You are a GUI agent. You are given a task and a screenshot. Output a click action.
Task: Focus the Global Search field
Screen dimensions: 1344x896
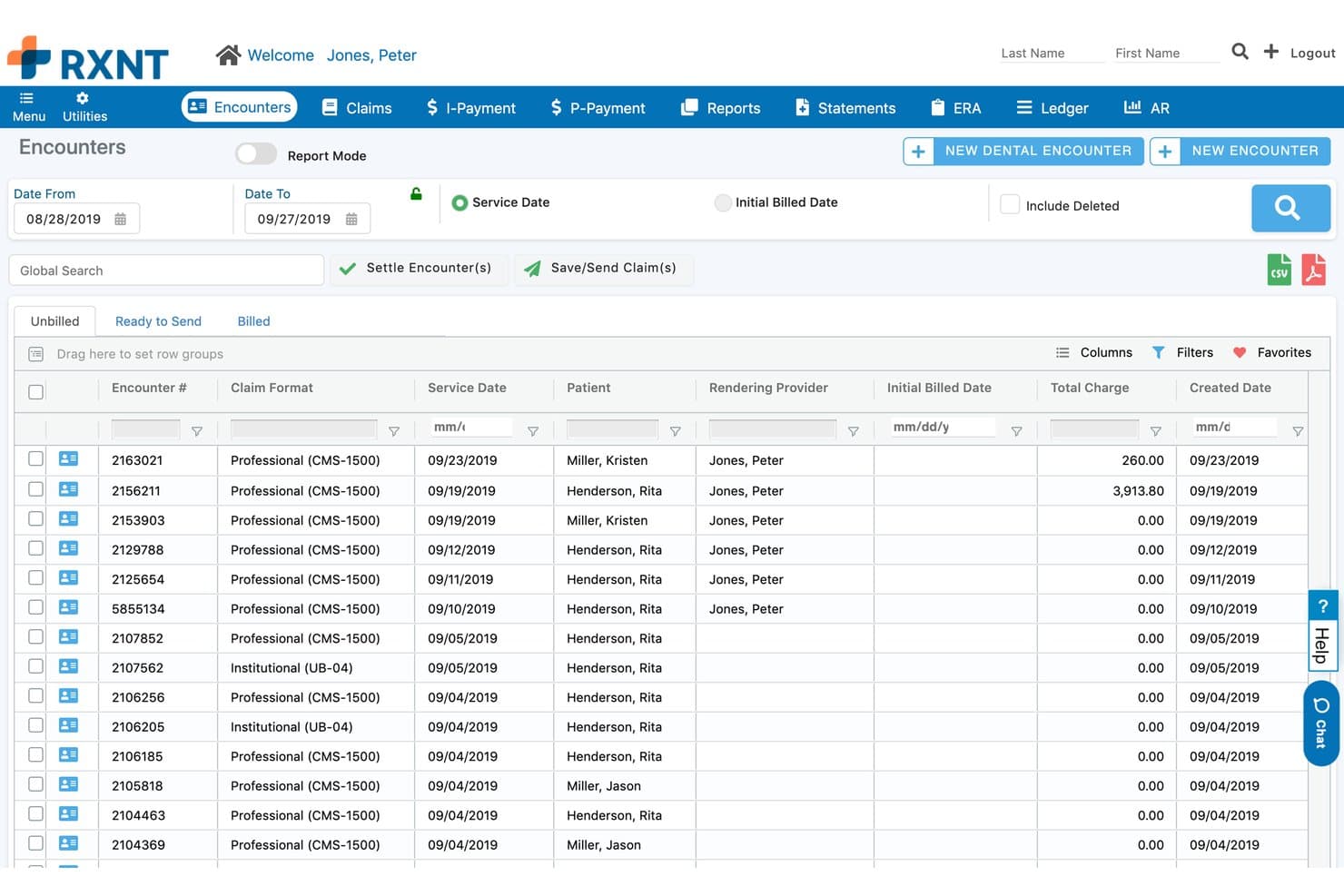166,271
